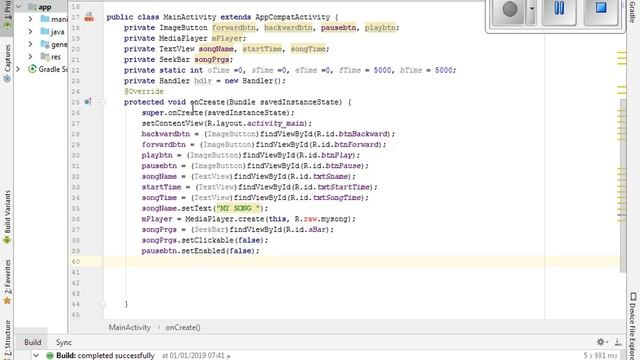Open the record button dropdown arrow

[531, 9]
